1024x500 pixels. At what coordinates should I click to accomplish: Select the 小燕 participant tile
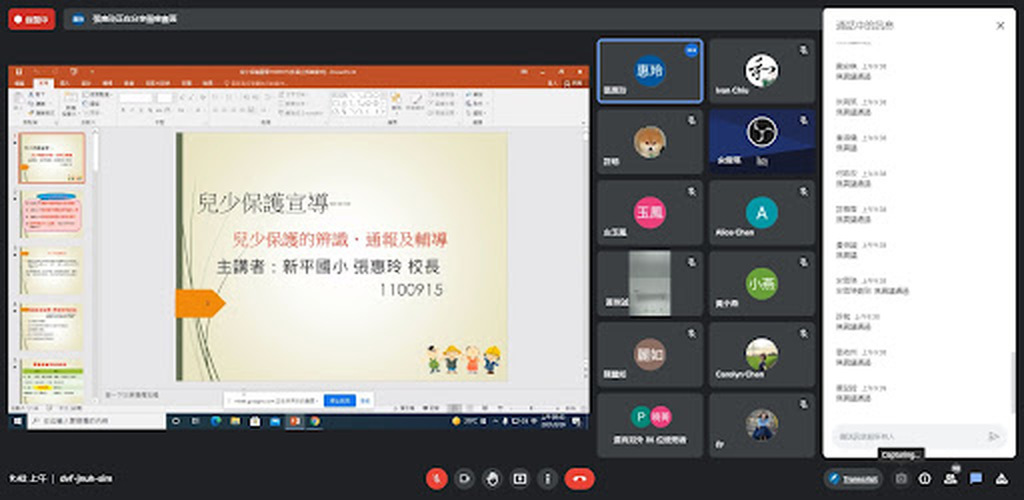click(x=761, y=284)
